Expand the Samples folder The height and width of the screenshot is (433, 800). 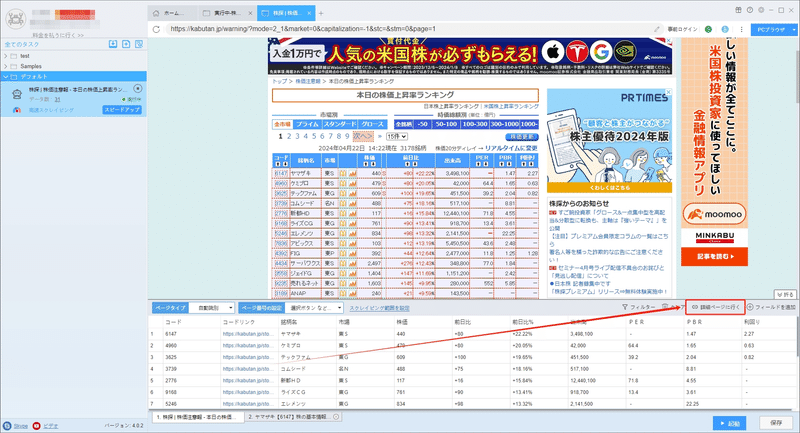click(x=6, y=66)
